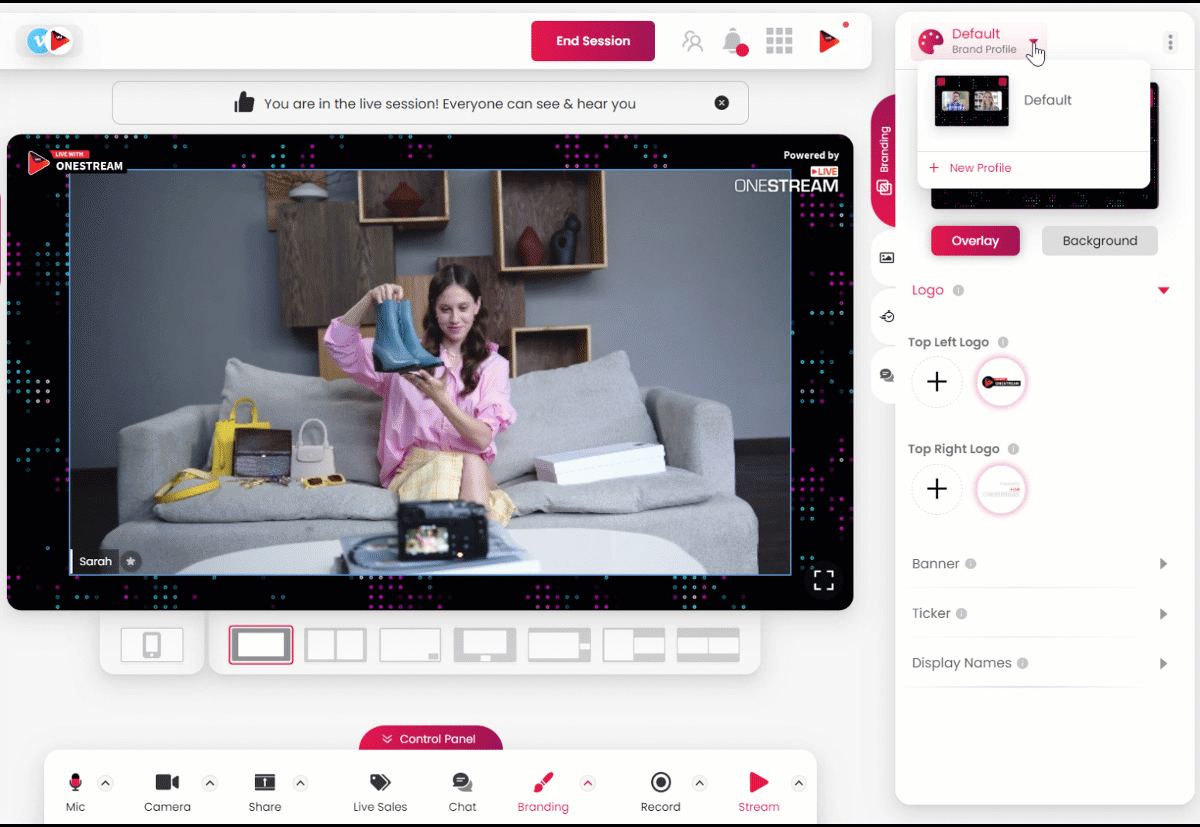The height and width of the screenshot is (827, 1200).
Task: Click the notification bell icon
Action: [733, 41]
